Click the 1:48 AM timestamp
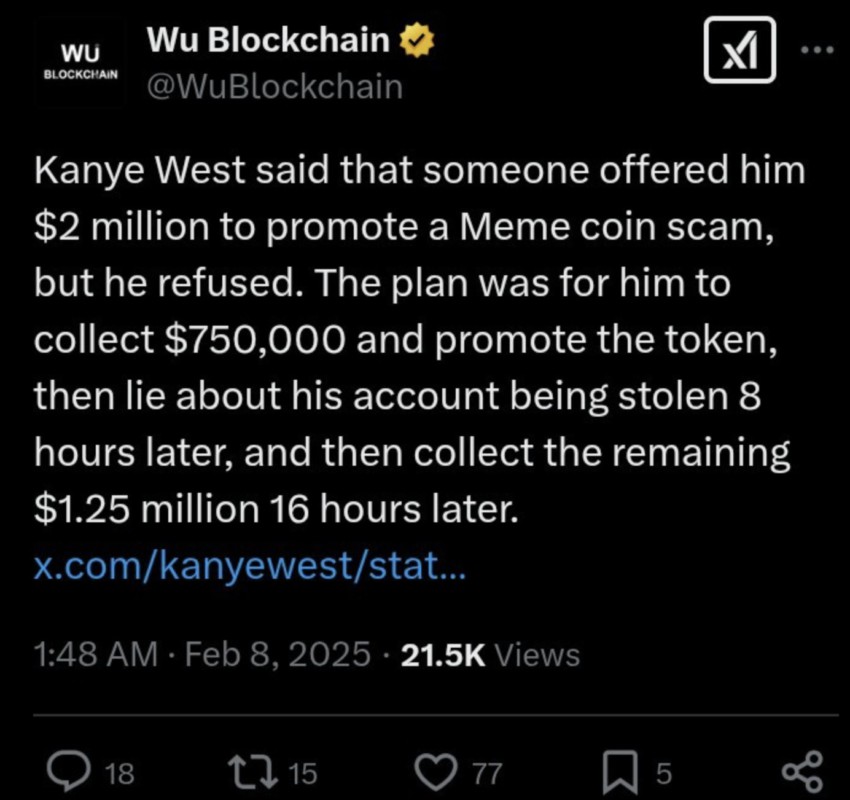The image size is (850, 800). [95, 654]
